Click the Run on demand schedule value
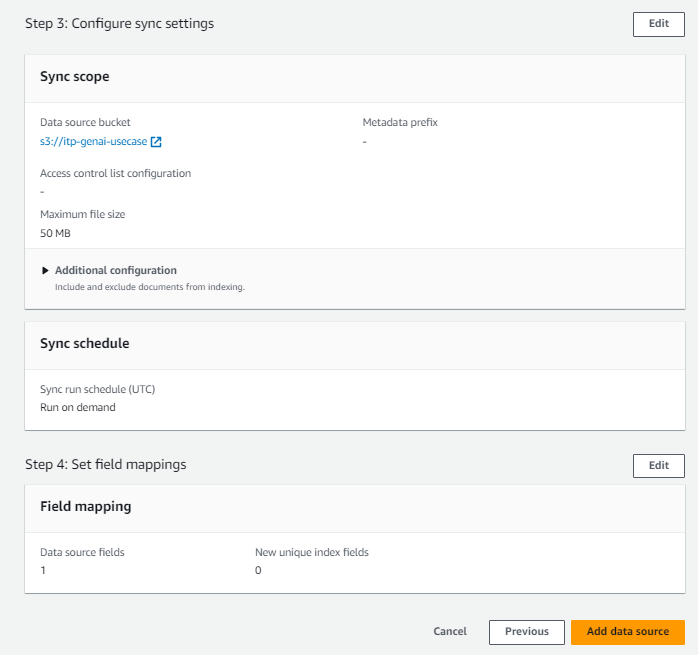This screenshot has height=655, width=698. click(77, 407)
